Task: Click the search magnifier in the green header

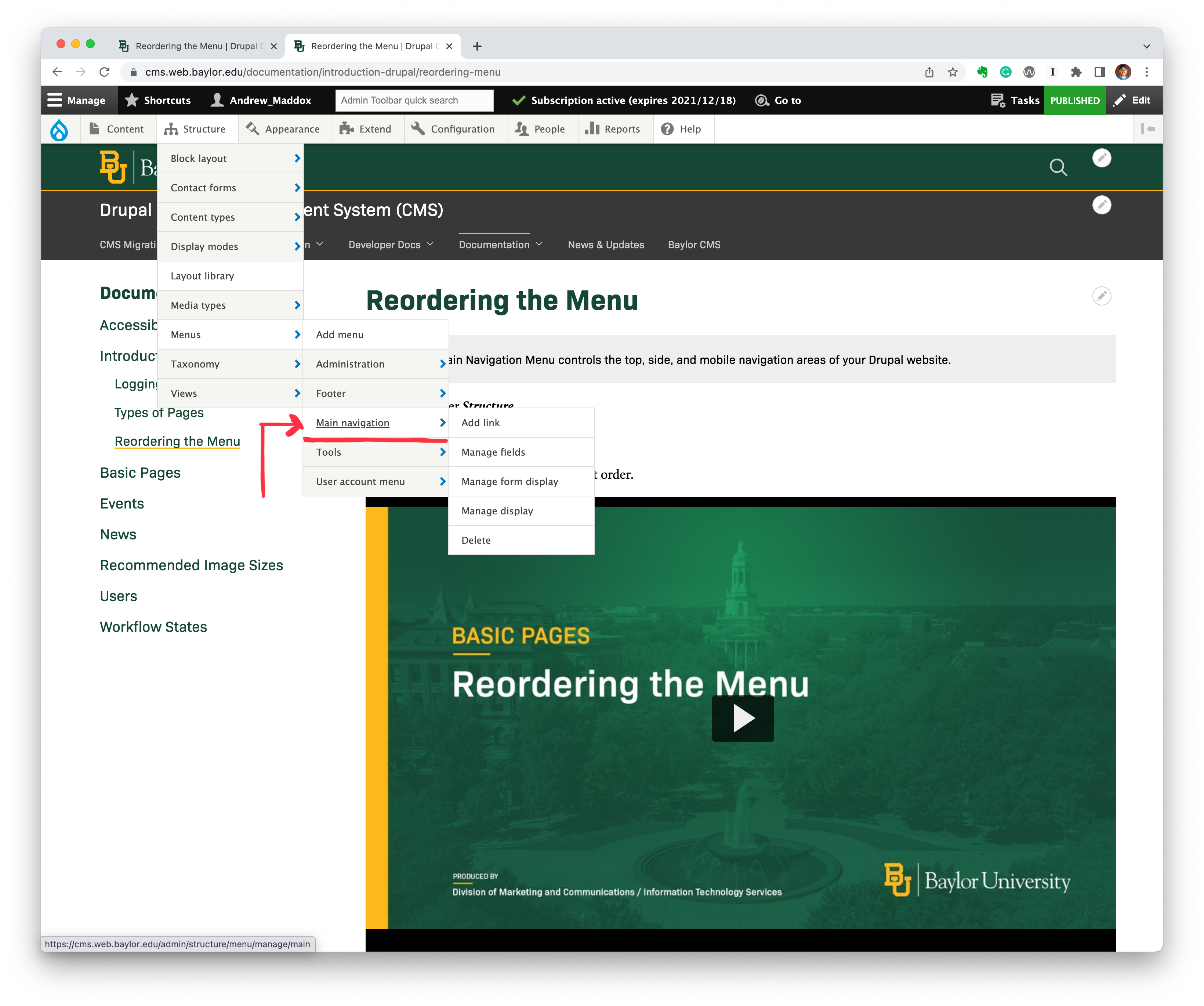Action: point(1058,167)
